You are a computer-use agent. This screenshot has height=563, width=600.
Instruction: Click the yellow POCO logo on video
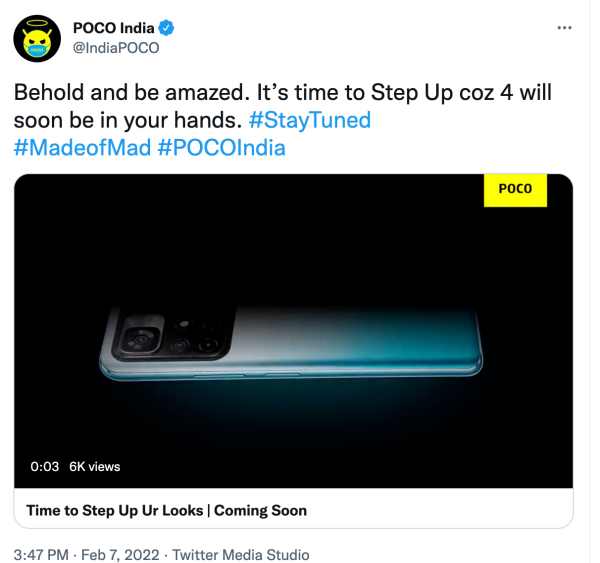515,189
